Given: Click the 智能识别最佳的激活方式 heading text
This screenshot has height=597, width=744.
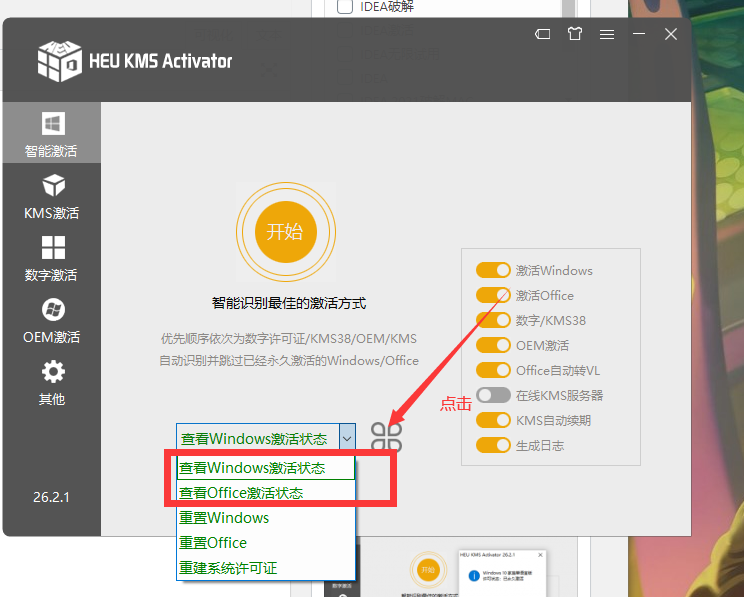Looking at the screenshot, I should [x=289, y=303].
